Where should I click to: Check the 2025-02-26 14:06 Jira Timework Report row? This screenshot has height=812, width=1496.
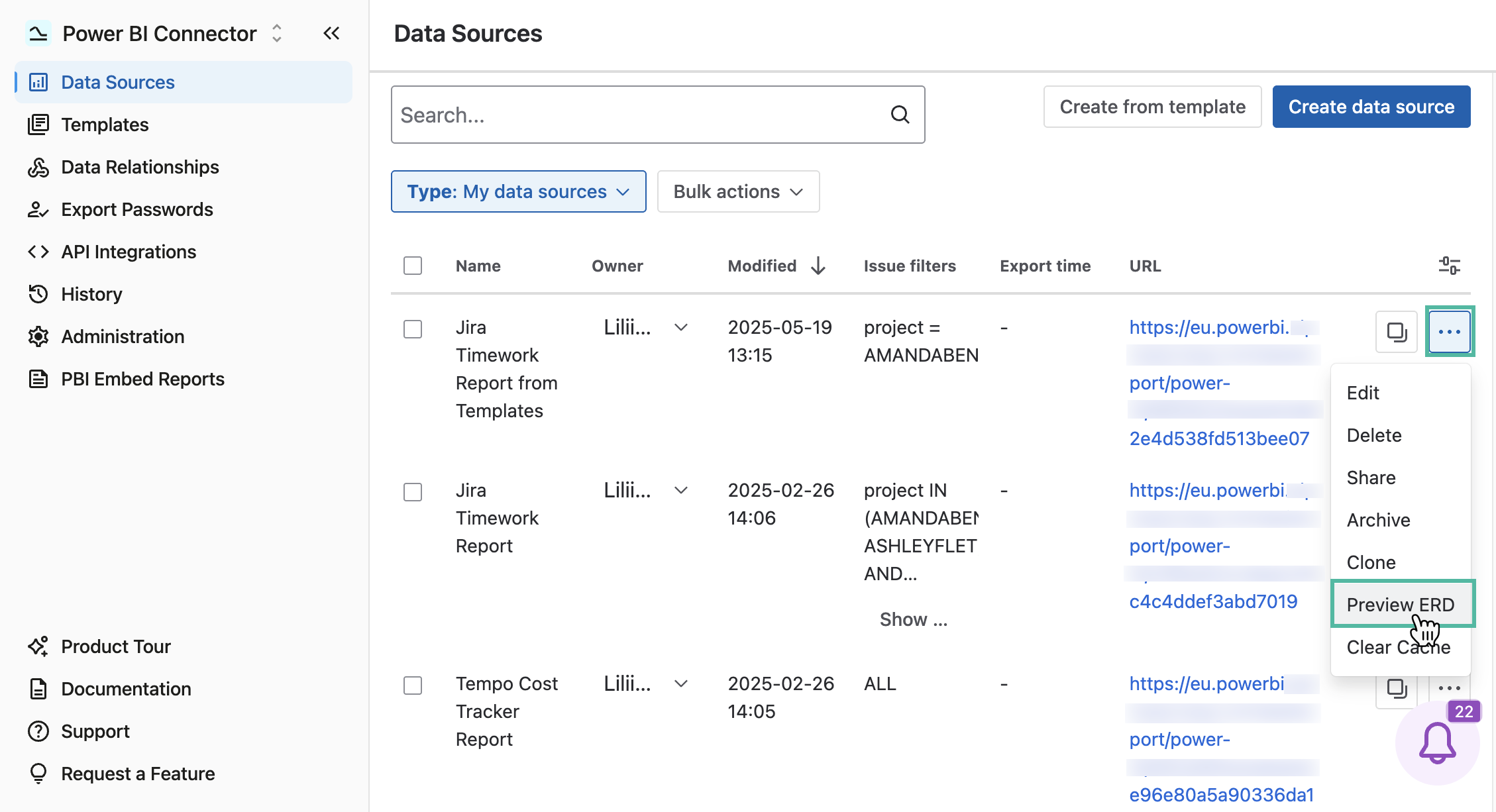tap(413, 492)
